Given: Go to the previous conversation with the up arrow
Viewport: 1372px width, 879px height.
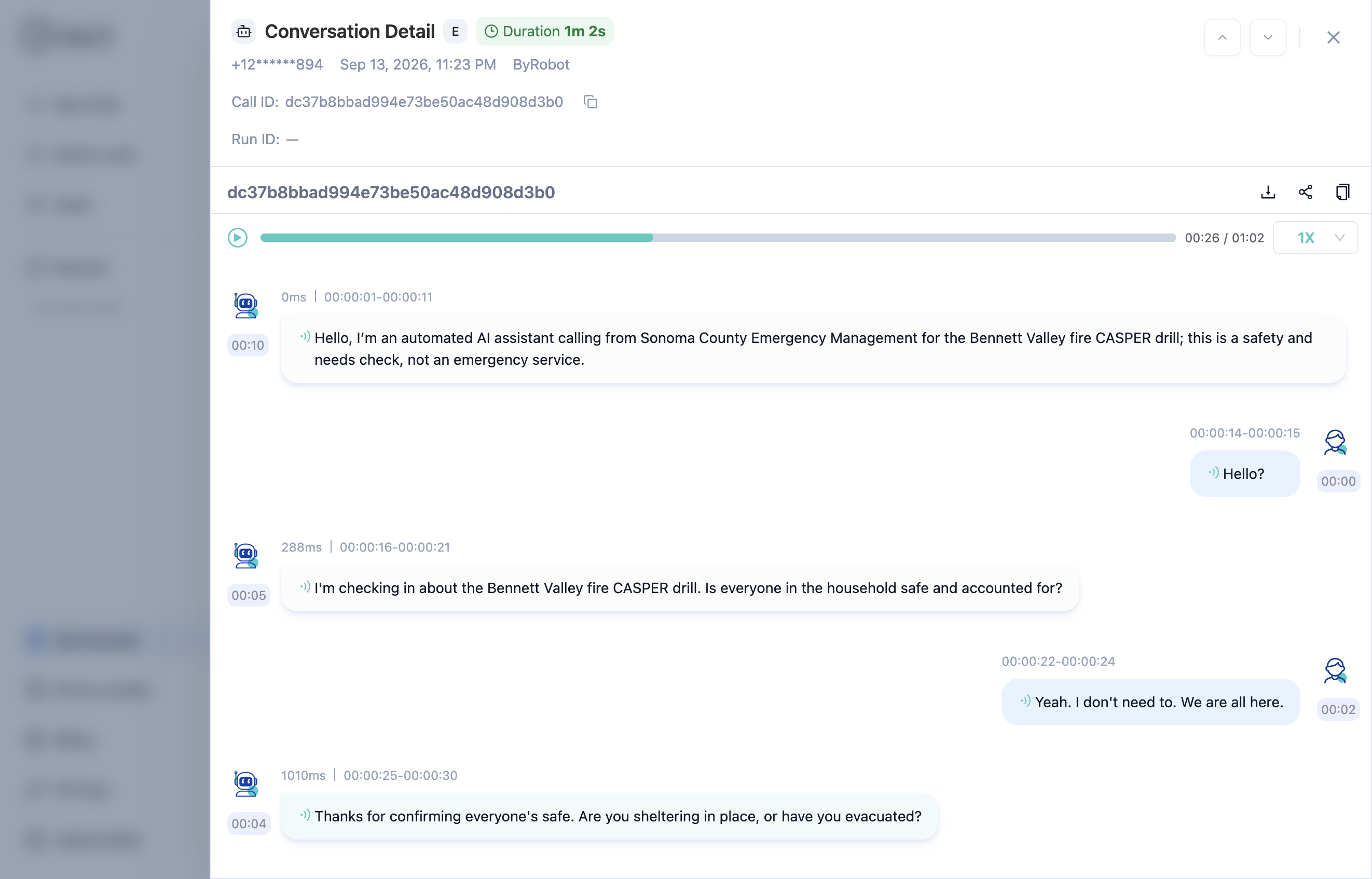Looking at the screenshot, I should 1222,37.
